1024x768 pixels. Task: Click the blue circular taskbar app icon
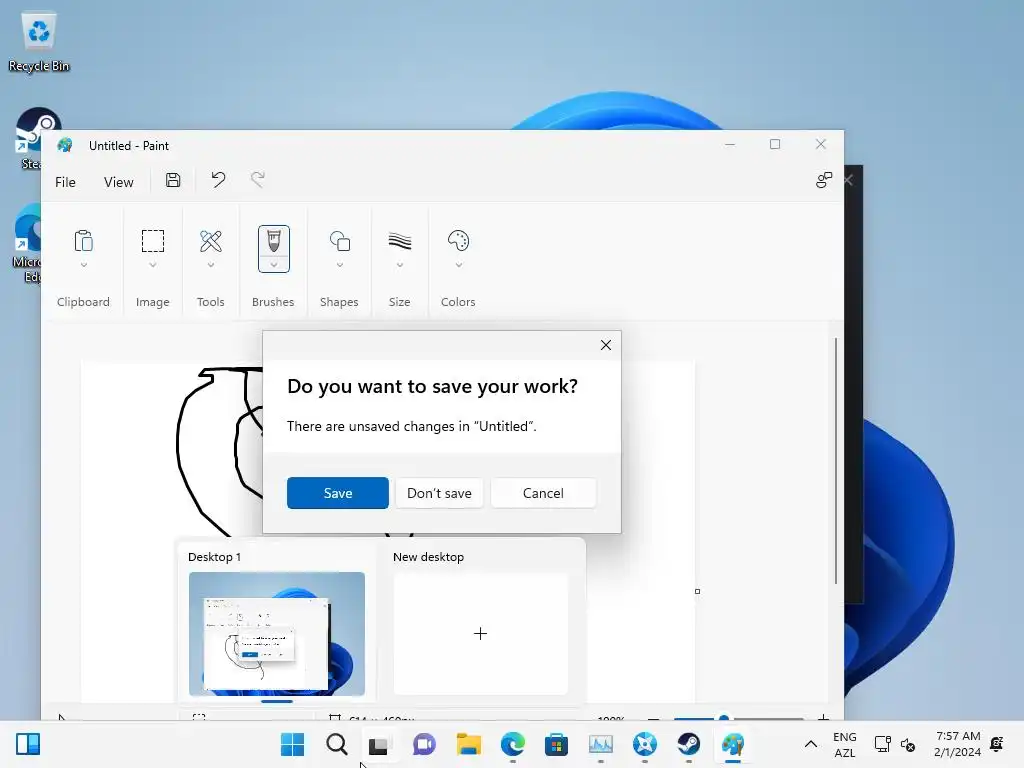coord(645,744)
